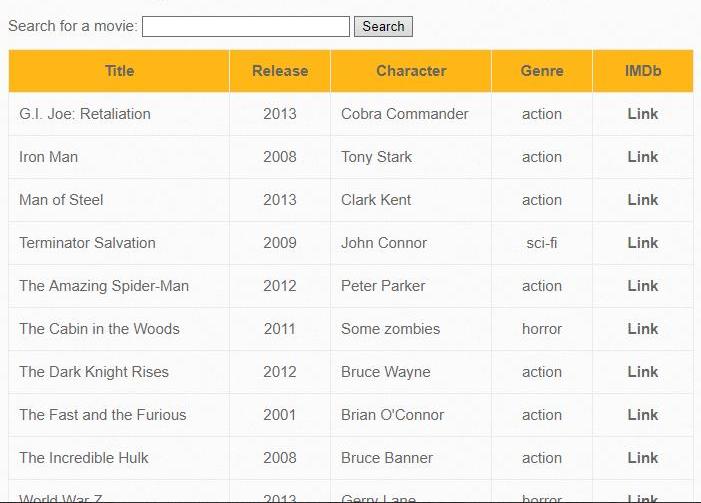701x503 pixels.
Task: Open IMDb link for Man of Steel
Action: 643,200
